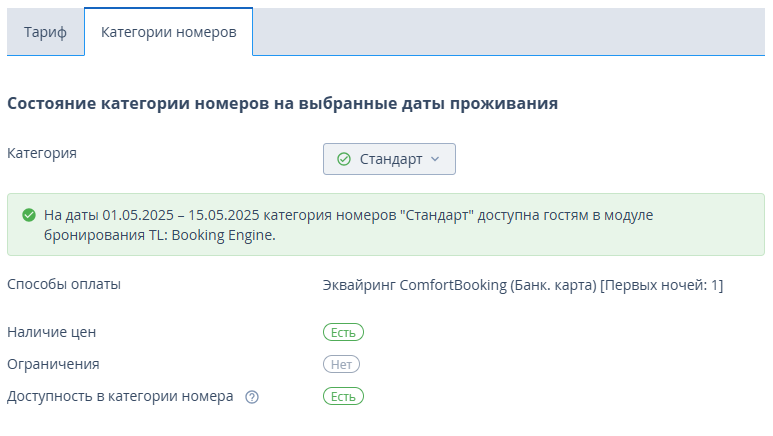Click the Есть badge for Наличие цен
The image size is (773, 436).
coord(343,332)
